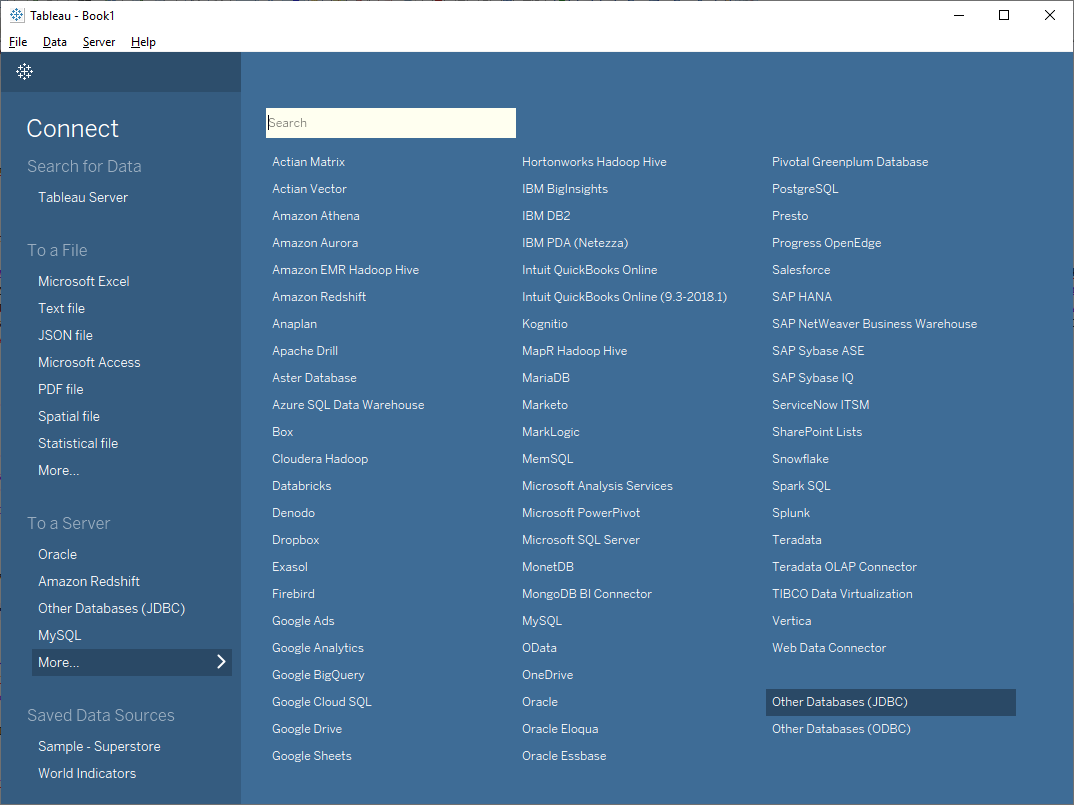Select Other Databases (ODBC) connector
The image size is (1074, 805).
point(841,729)
